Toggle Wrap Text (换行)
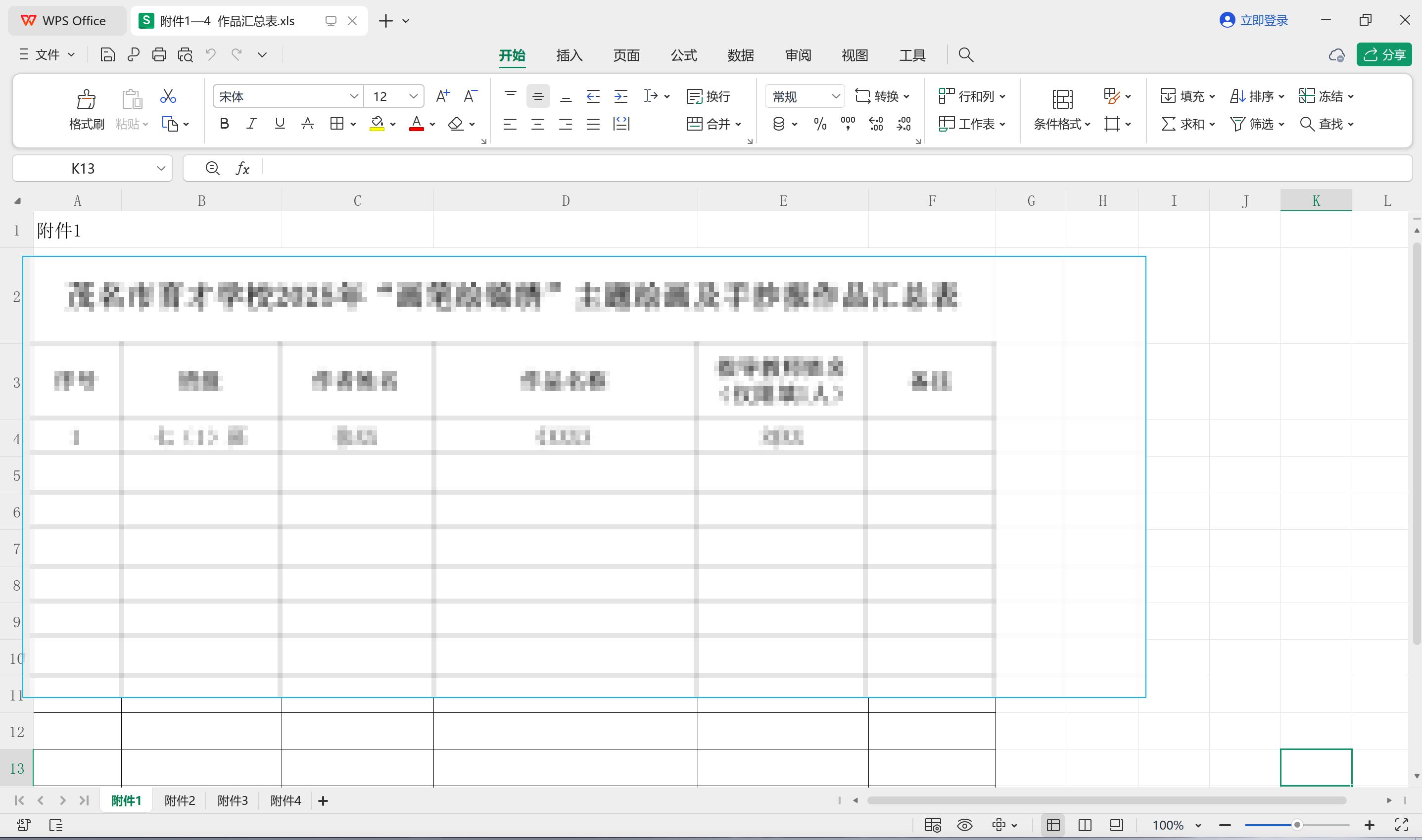This screenshot has width=1422, height=840. (708, 96)
